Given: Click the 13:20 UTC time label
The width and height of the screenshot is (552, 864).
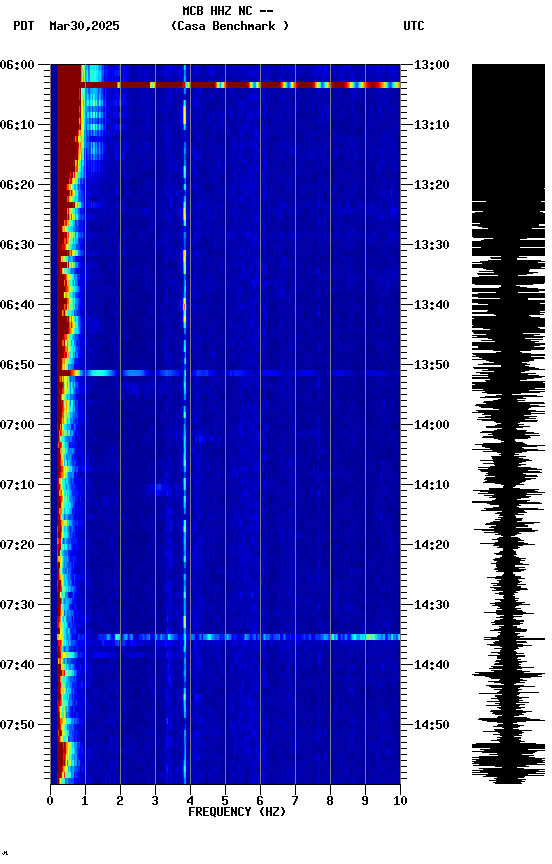Looking at the screenshot, I should [432, 185].
